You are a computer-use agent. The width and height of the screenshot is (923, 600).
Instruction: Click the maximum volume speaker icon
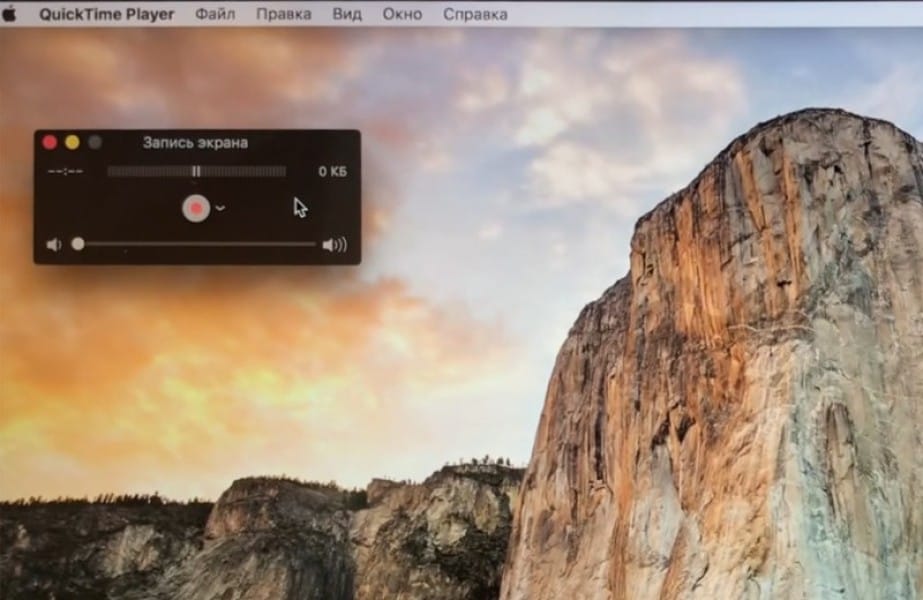334,244
